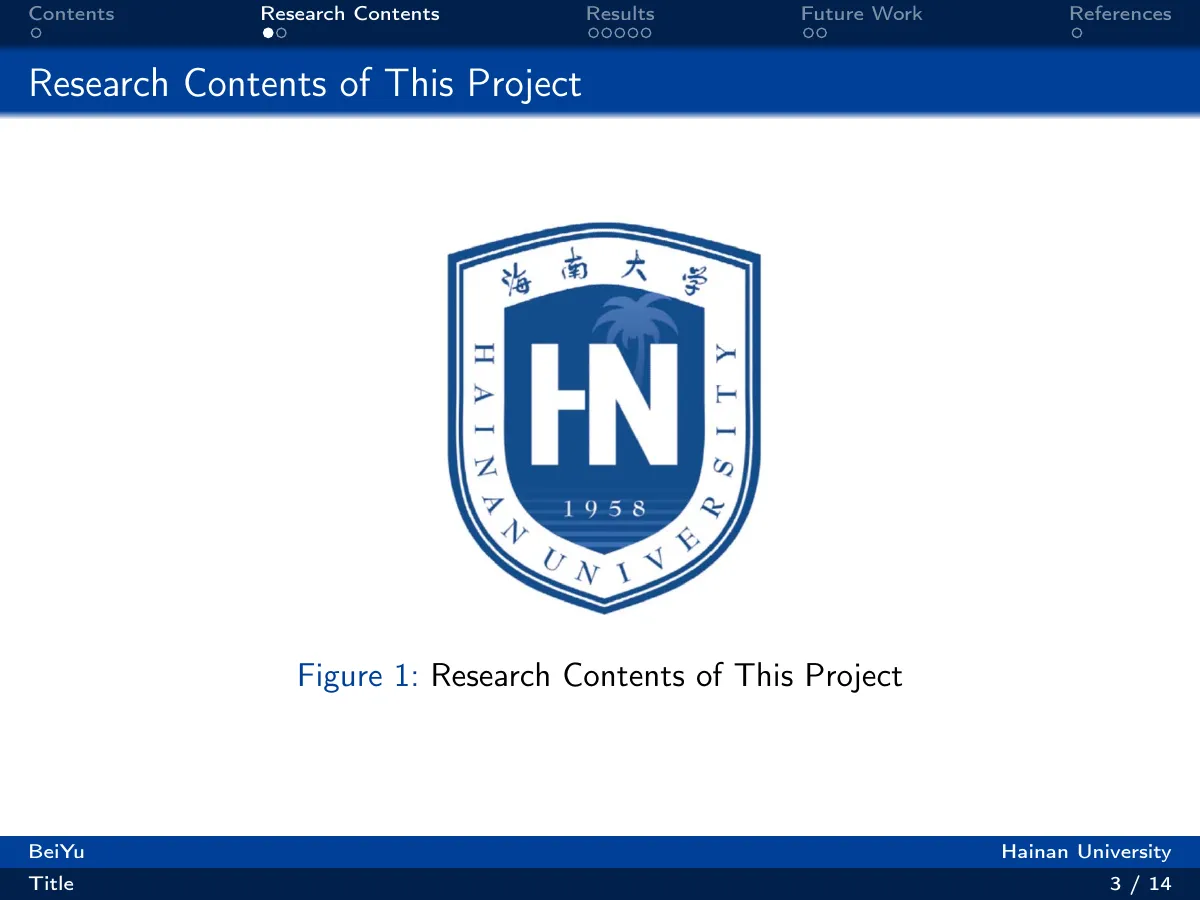
Task: Open the Research Contents section
Action: tap(350, 14)
